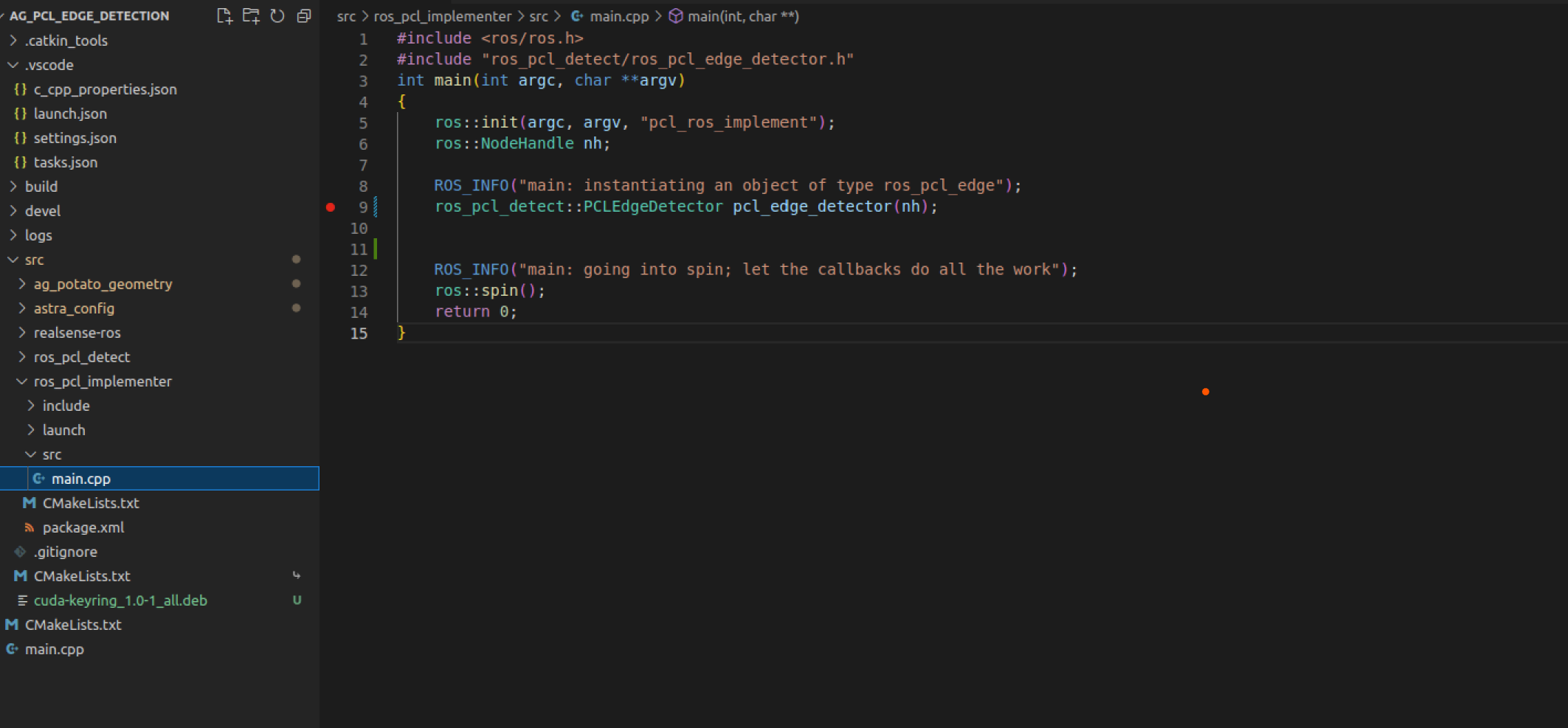Create a new file in the explorer
The width and height of the screenshot is (1568, 728).
pos(224,16)
